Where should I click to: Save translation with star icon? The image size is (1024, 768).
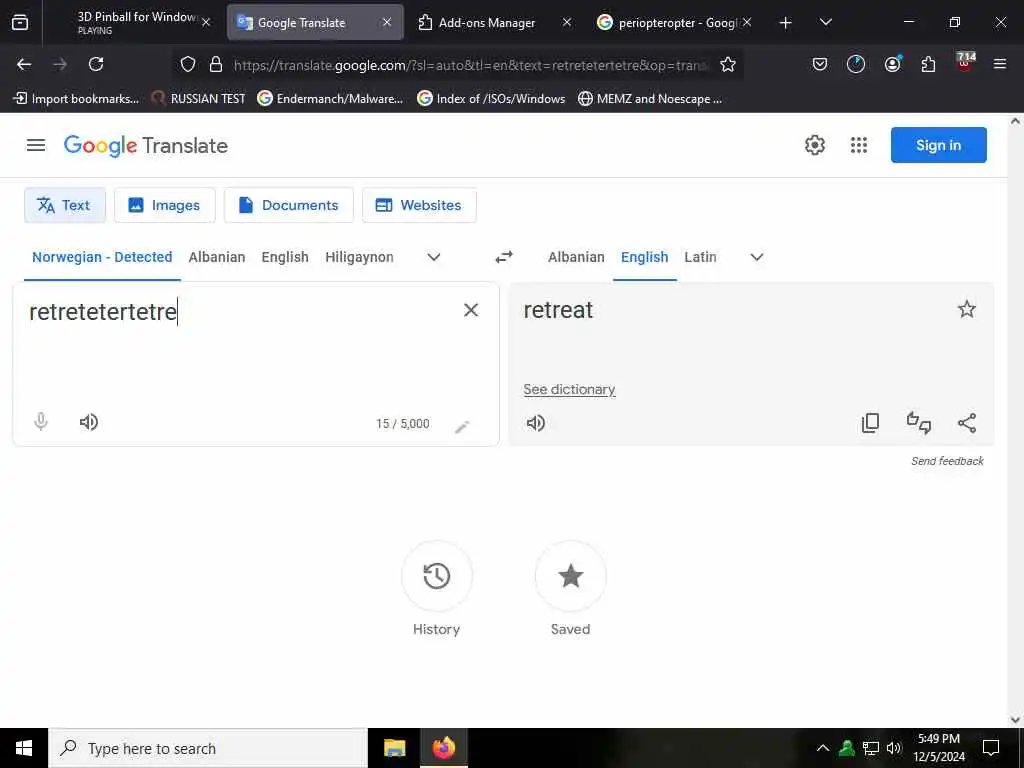pos(967,309)
